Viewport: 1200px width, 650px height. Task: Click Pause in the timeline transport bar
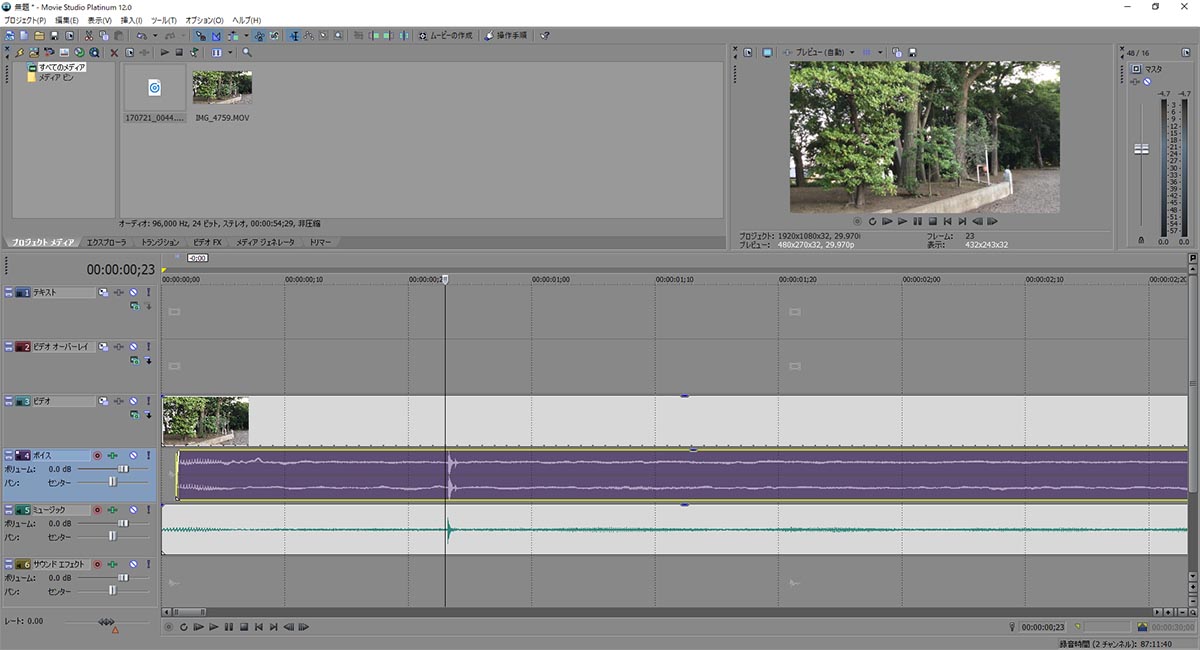[x=229, y=627]
